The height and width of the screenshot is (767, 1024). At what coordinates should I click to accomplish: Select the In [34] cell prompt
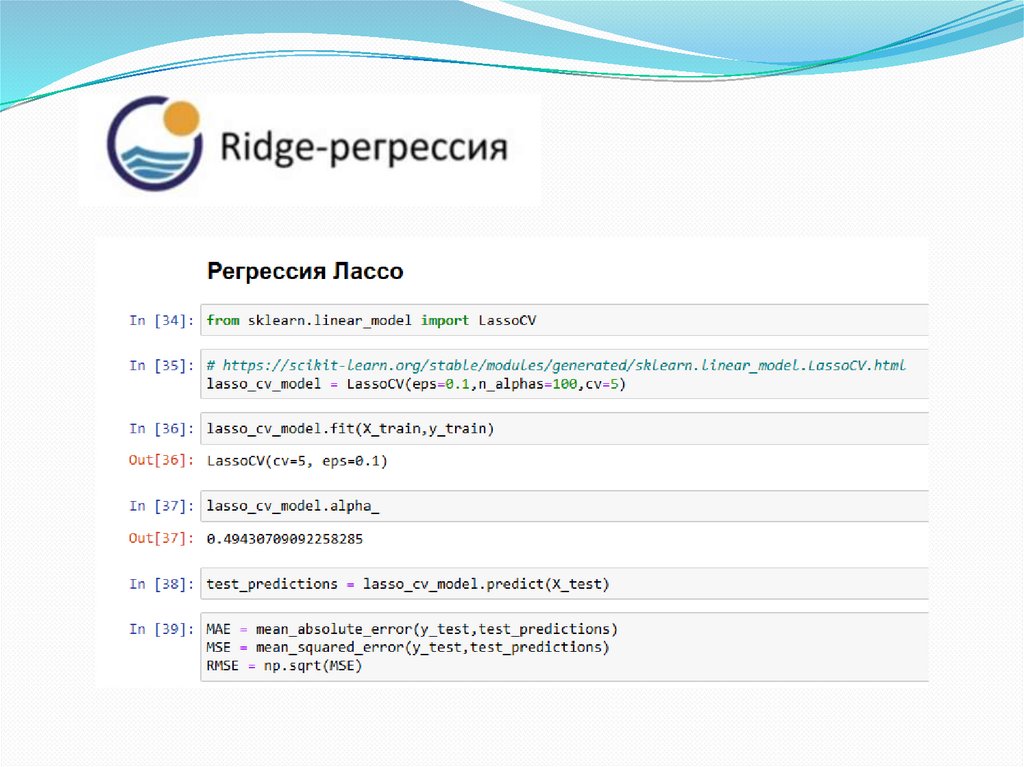coord(159,320)
